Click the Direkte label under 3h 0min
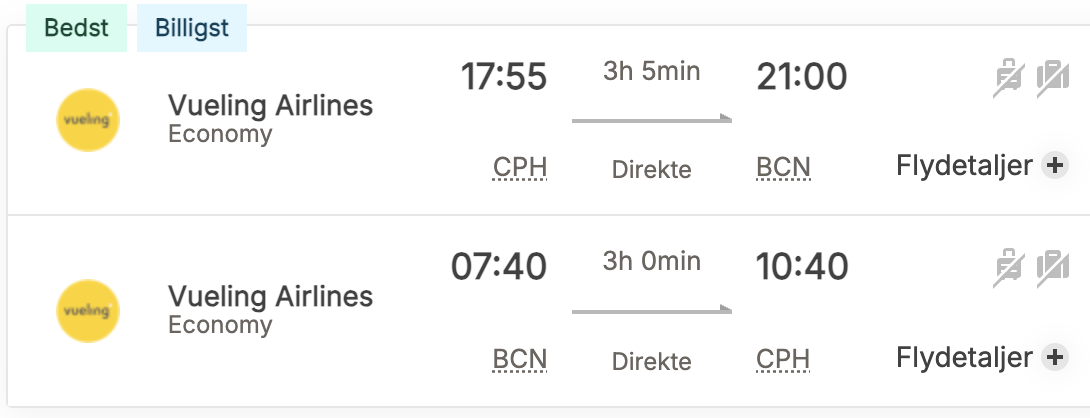This screenshot has width=1090, height=418. click(x=651, y=360)
